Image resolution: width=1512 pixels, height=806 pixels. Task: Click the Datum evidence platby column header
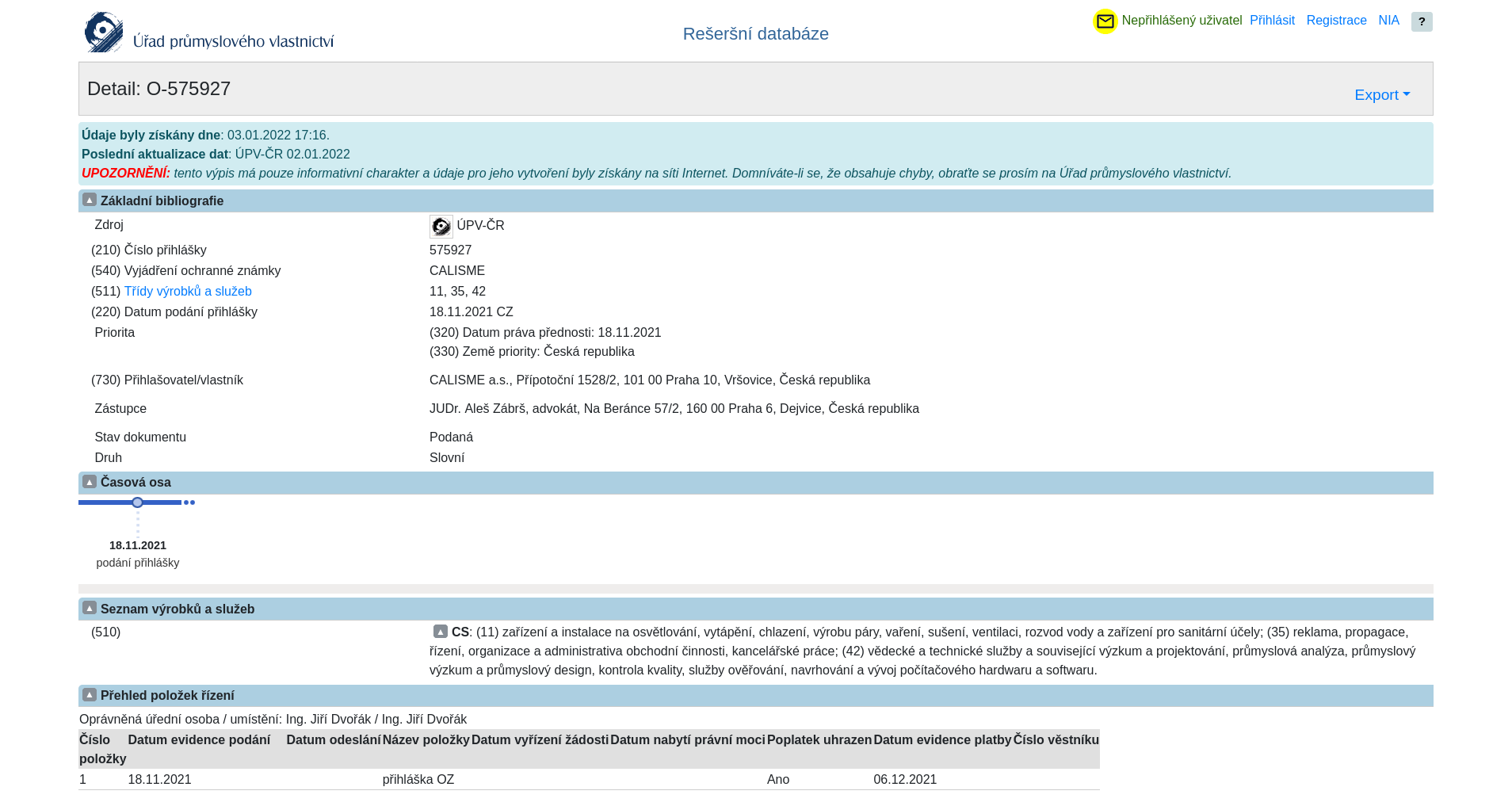(942, 740)
